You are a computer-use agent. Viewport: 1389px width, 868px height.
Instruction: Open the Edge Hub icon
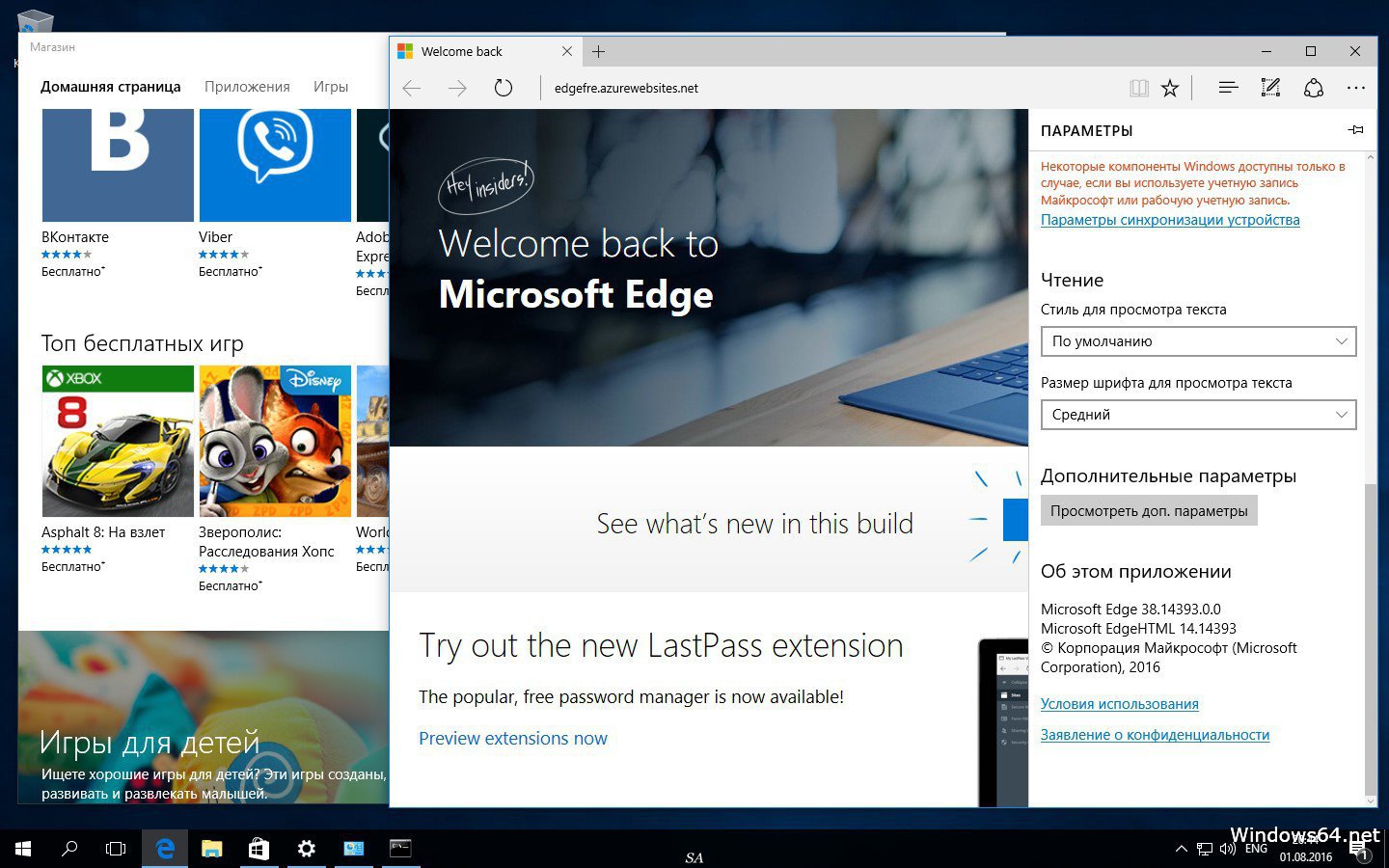click(1228, 88)
